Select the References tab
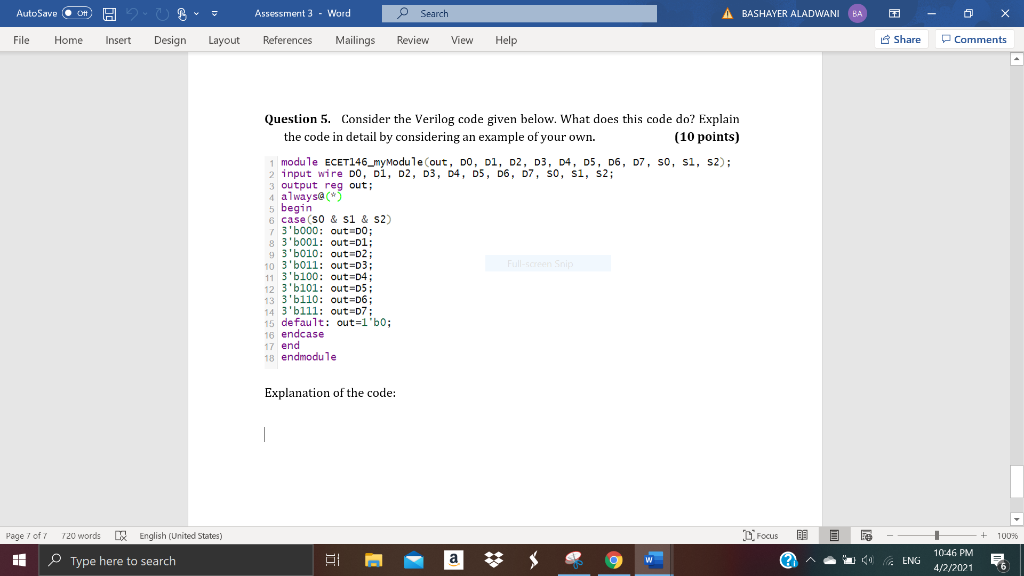This screenshot has width=1024, height=576. pyautogui.click(x=287, y=40)
